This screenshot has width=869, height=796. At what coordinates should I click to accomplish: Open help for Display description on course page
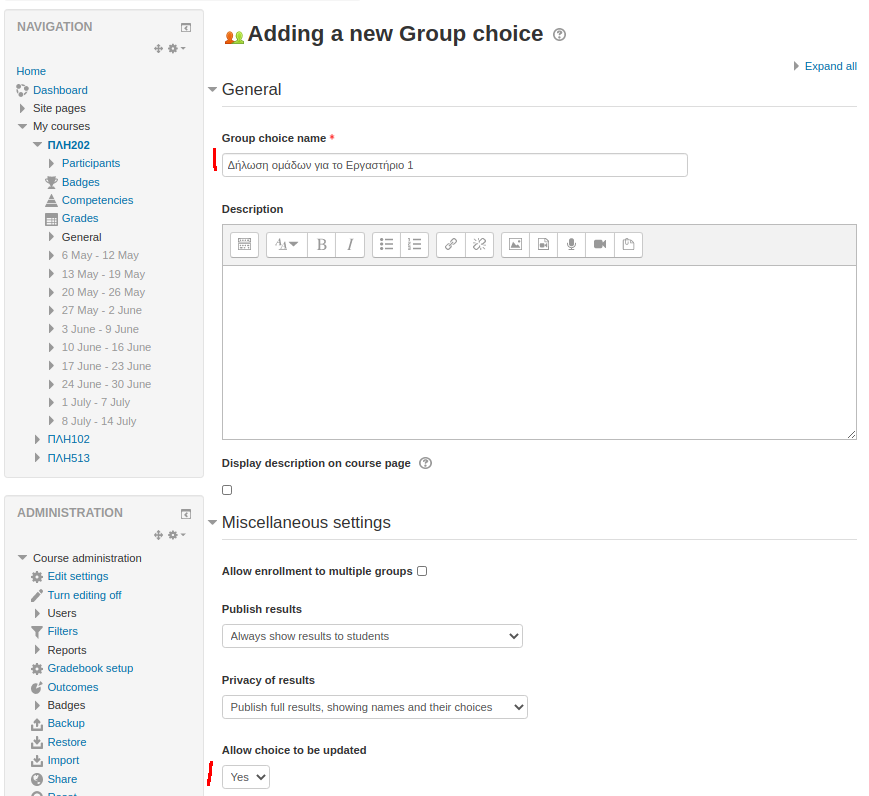point(426,463)
